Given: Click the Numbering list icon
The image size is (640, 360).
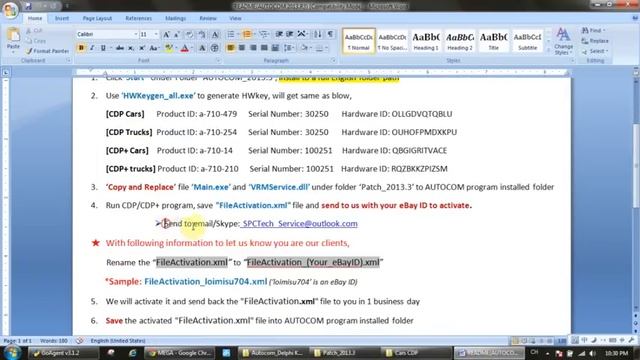Looking at the screenshot, I should click(247, 34).
